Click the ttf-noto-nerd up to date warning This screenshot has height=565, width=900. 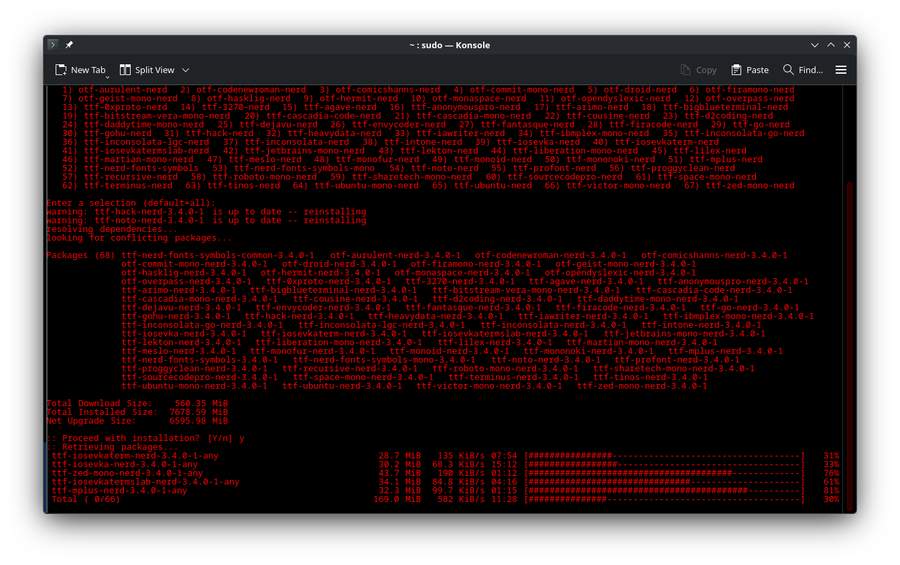coord(207,220)
